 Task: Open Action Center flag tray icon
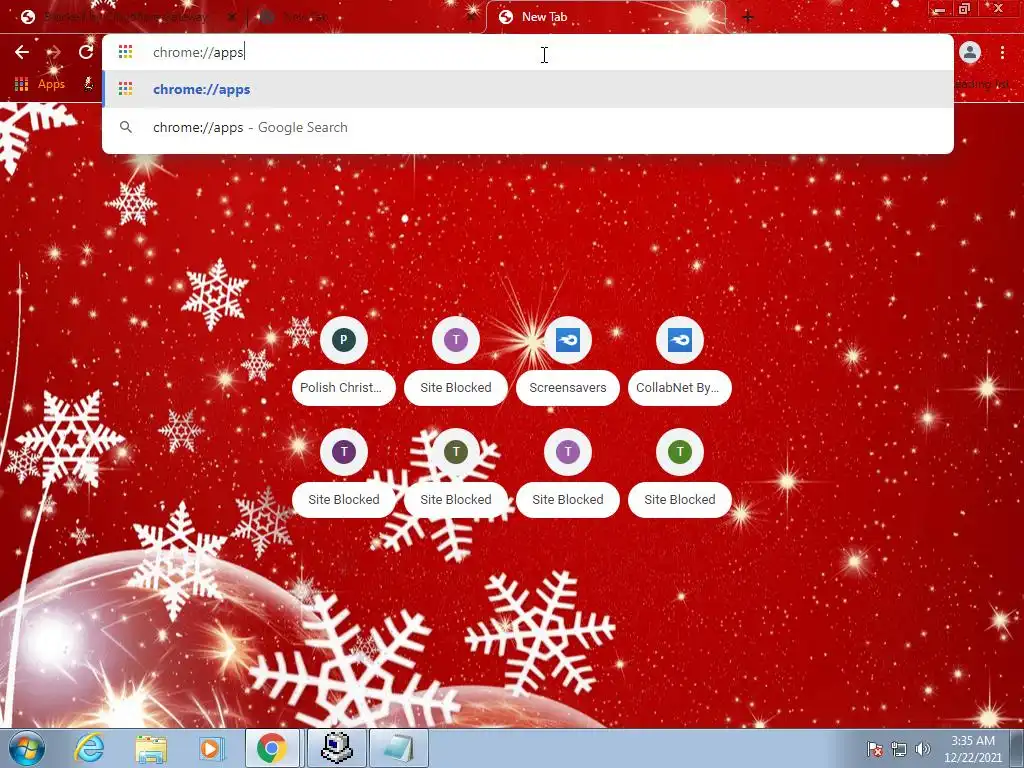coord(874,749)
